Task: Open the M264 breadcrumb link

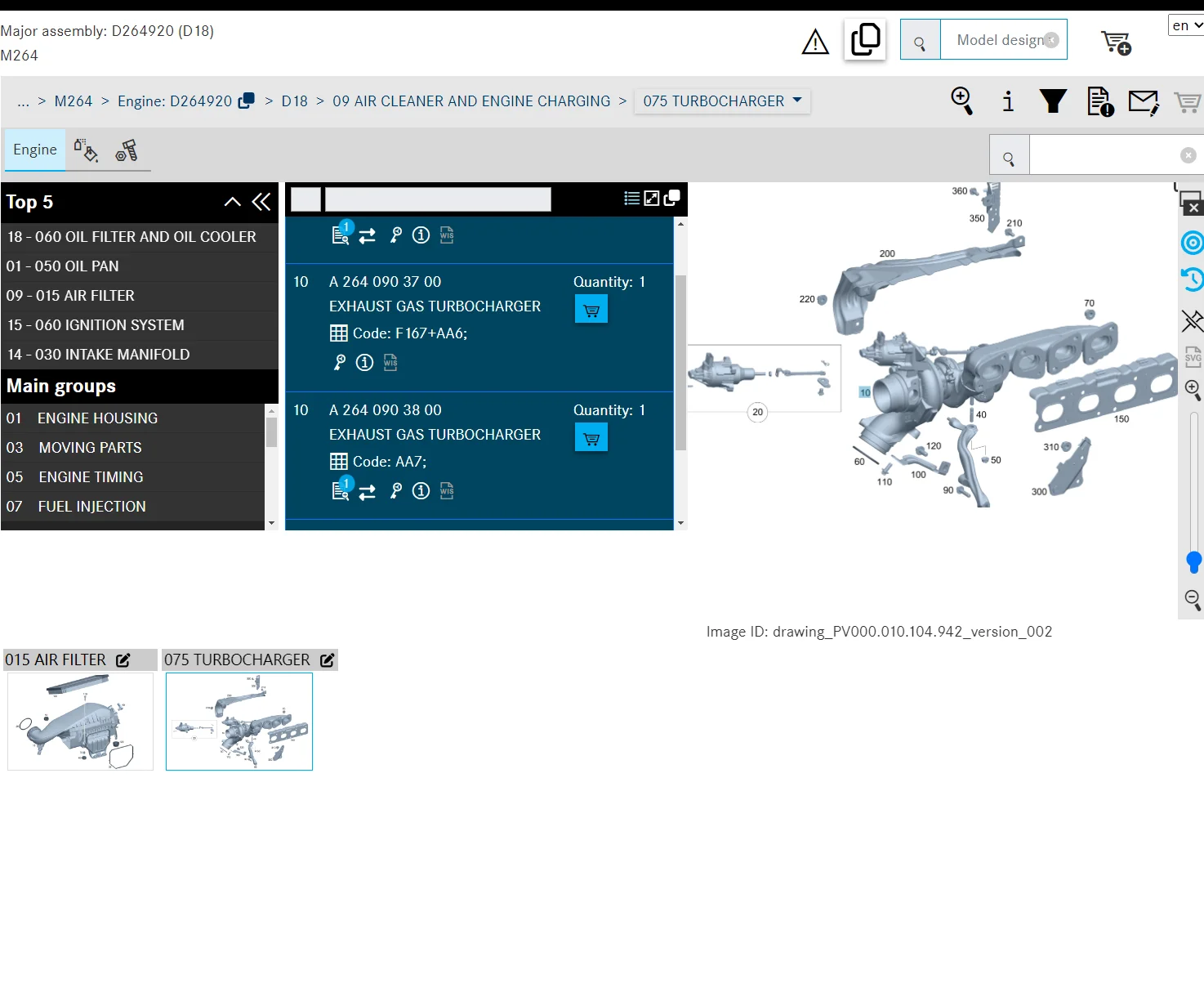Action: [74, 101]
